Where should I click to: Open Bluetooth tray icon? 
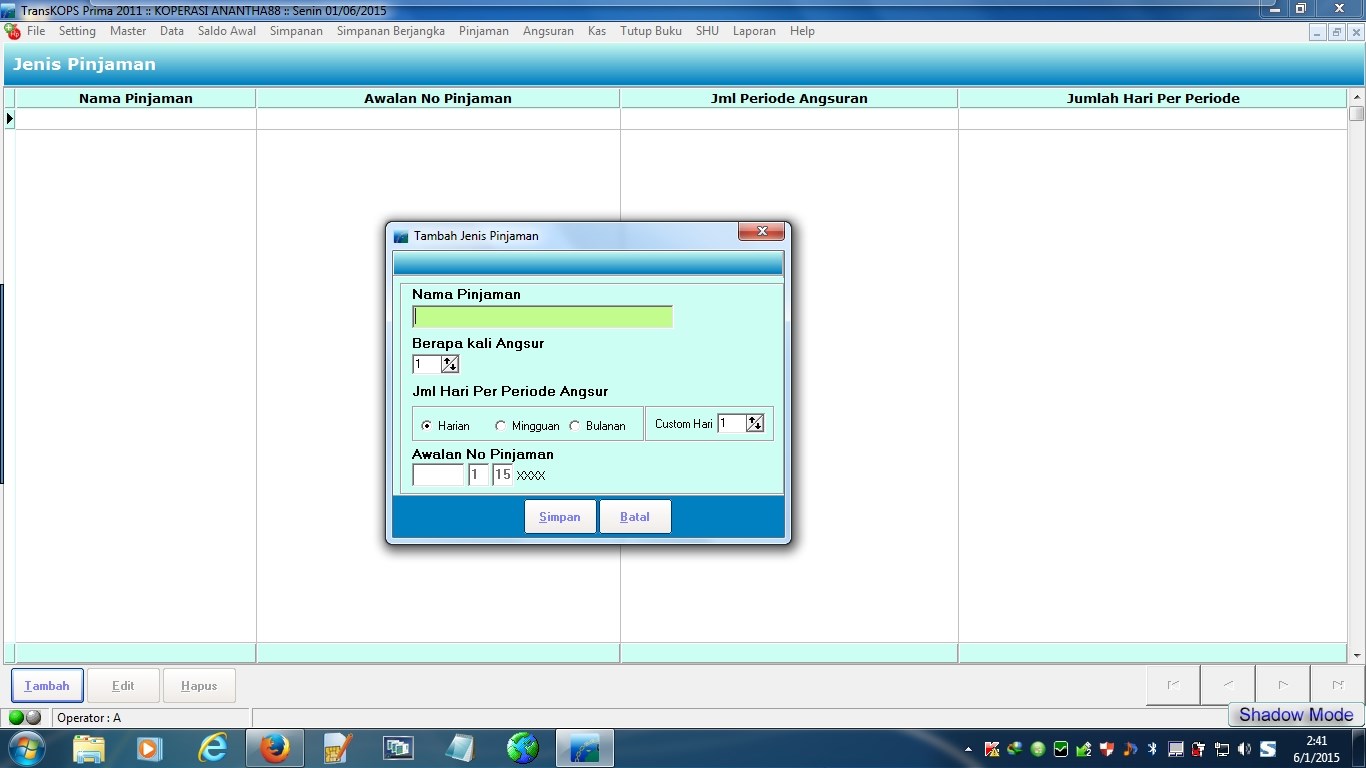pos(1152,749)
